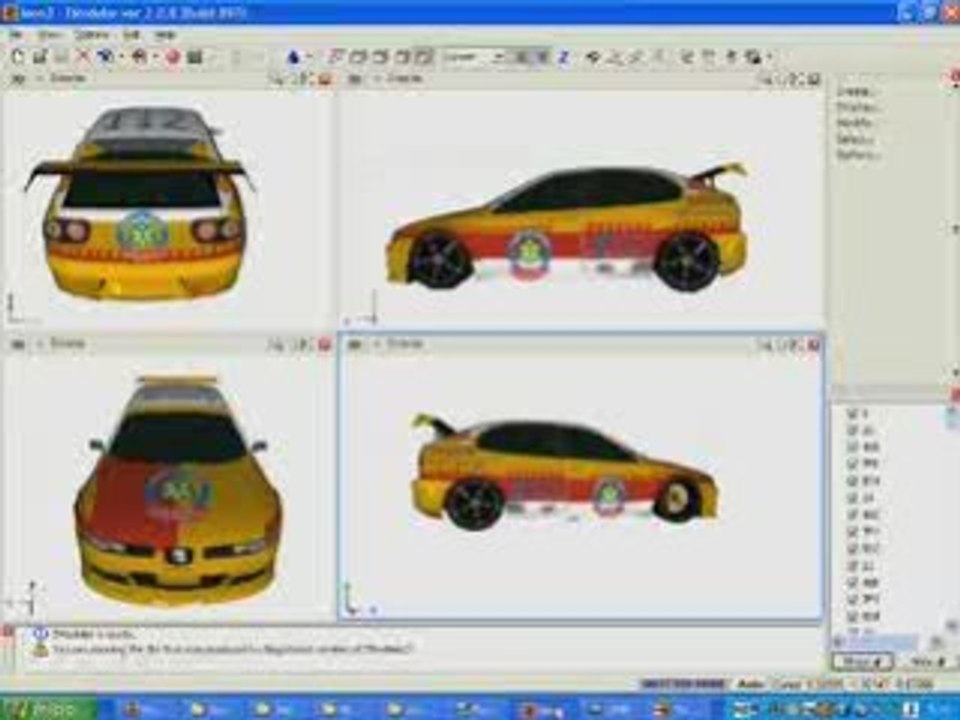Click the Open file toolbar icon
The height and width of the screenshot is (720, 960).
point(40,57)
